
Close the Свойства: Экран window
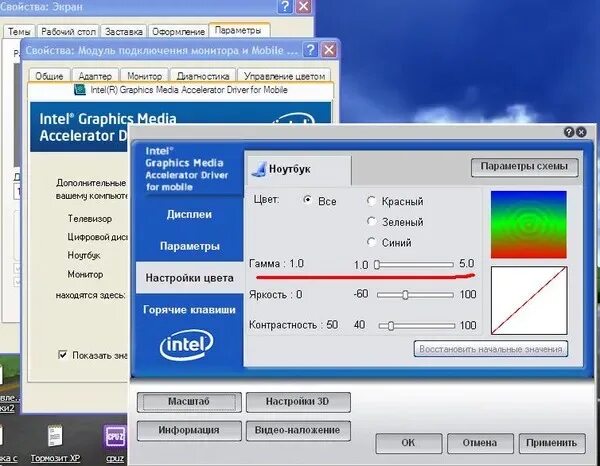pyautogui.click(x=303, y=7)
